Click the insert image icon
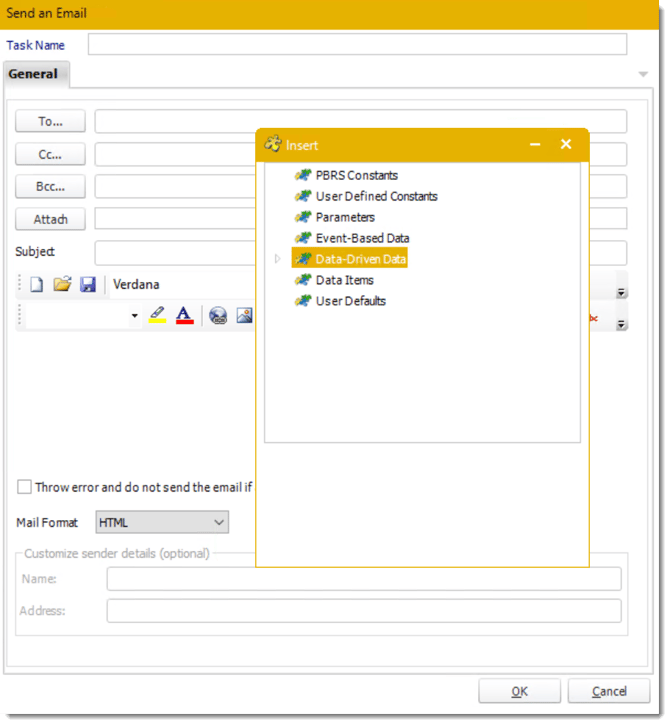 pyautogui.click(x=245, y=315)
